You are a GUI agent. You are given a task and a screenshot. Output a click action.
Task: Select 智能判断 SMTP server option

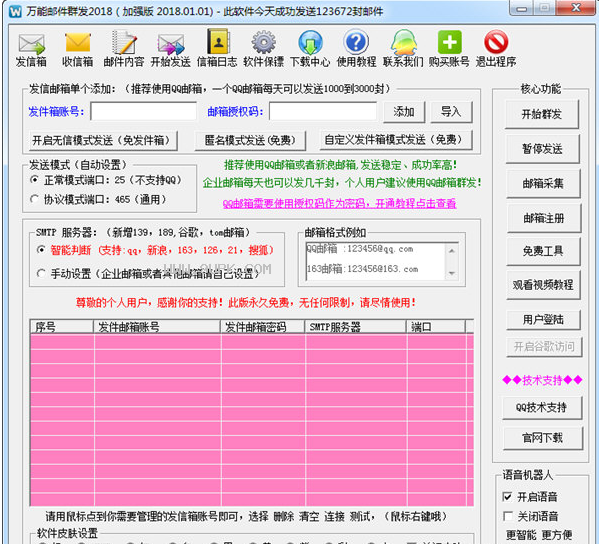pyautogui.click(x=41, y=250)
